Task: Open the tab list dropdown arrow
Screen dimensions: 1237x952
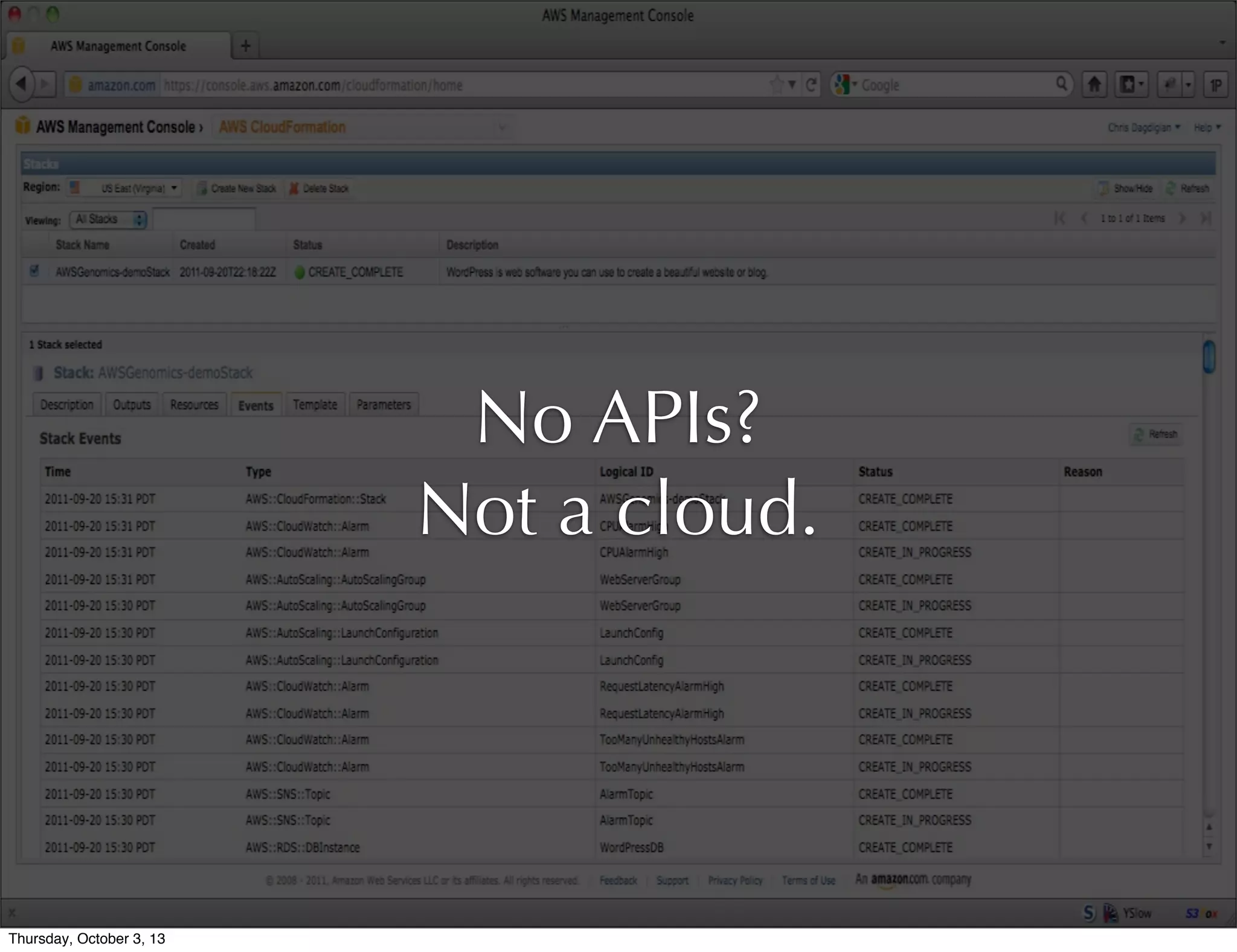Action: point(1222,43)
